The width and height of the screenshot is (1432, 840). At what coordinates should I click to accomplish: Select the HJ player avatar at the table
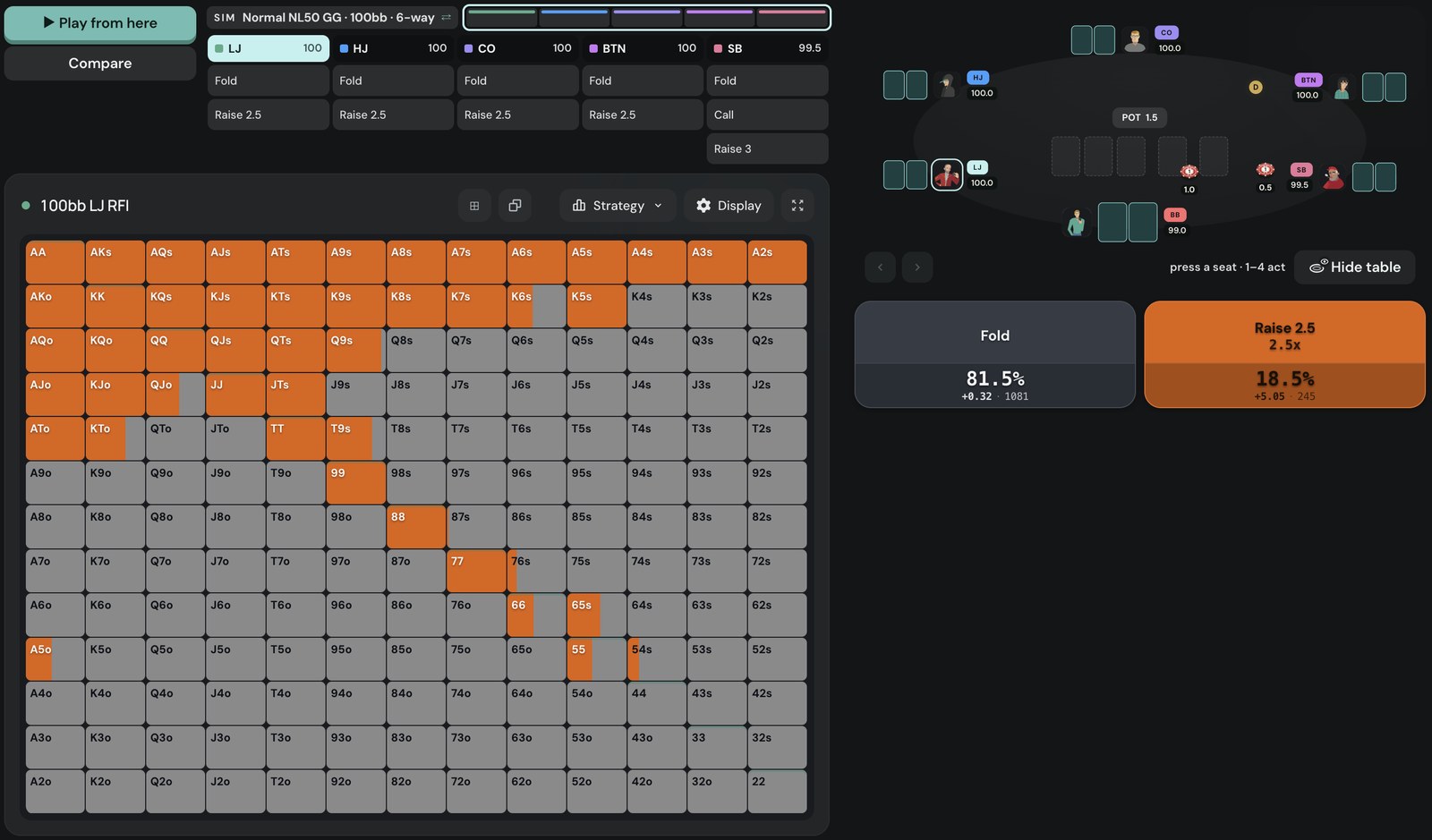[x=947, y=85]
